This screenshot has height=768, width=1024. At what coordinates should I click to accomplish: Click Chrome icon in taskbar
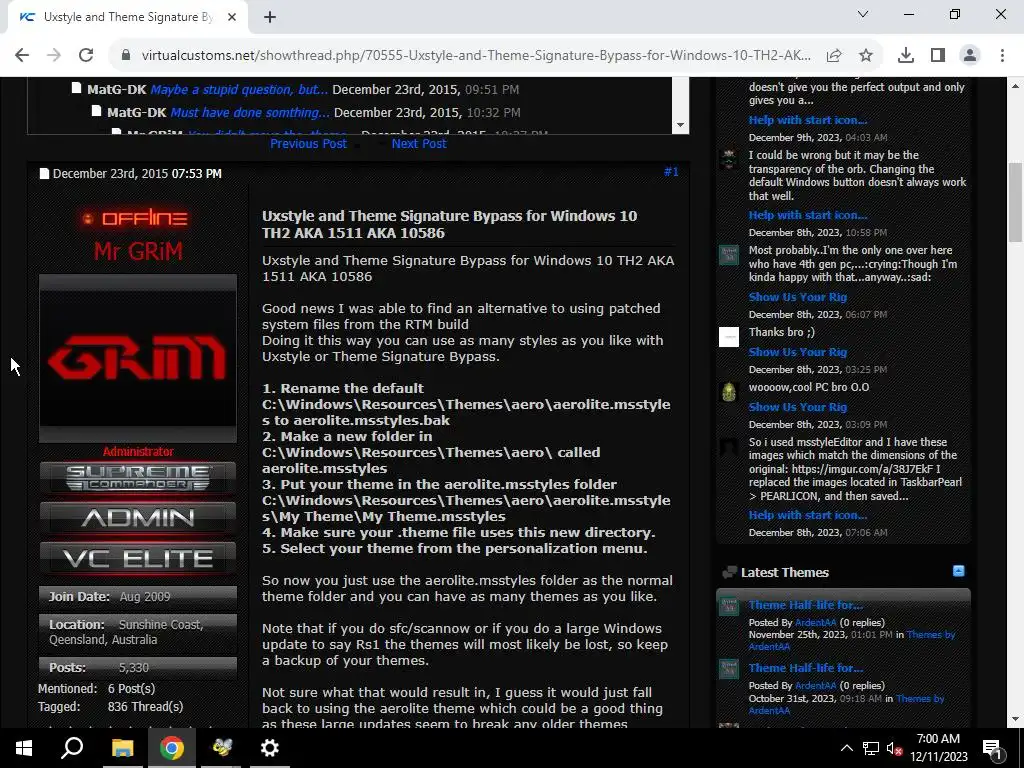pos(172,748)
